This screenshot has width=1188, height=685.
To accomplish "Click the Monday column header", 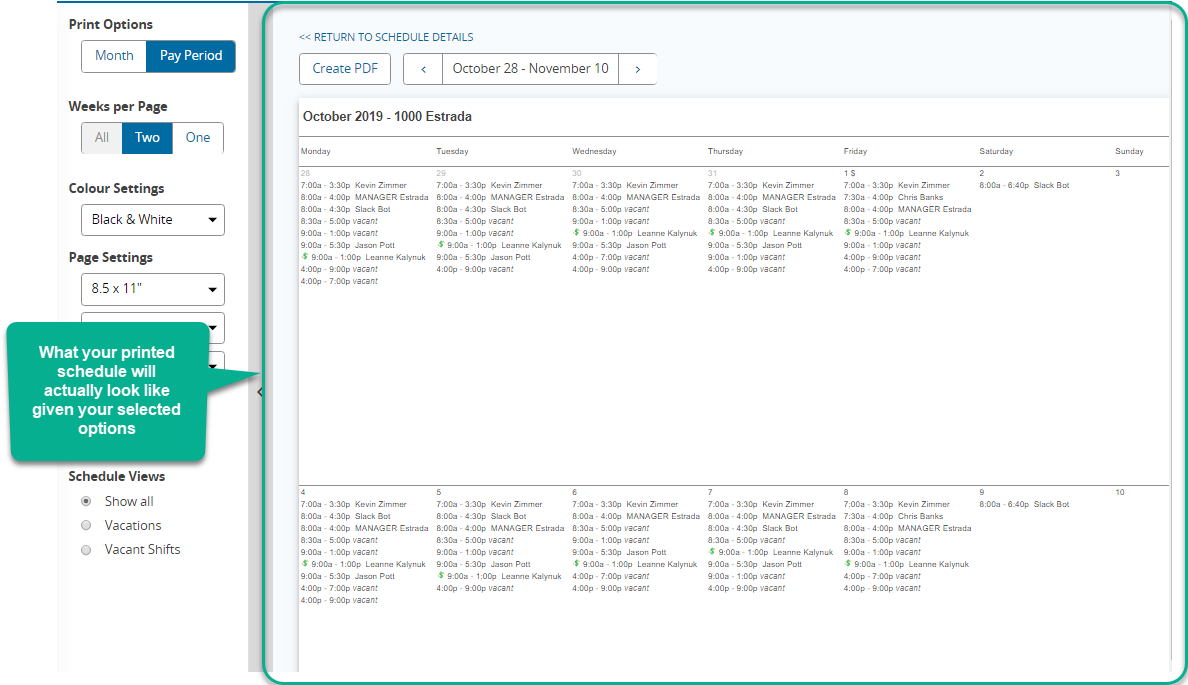I will click(x=316, y=152).
